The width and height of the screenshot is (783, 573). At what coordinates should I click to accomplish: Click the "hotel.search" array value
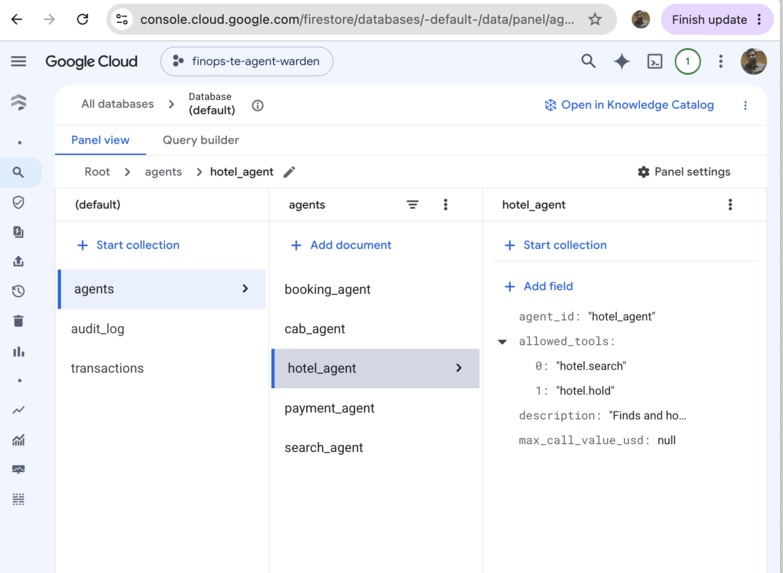click(591, 366)
